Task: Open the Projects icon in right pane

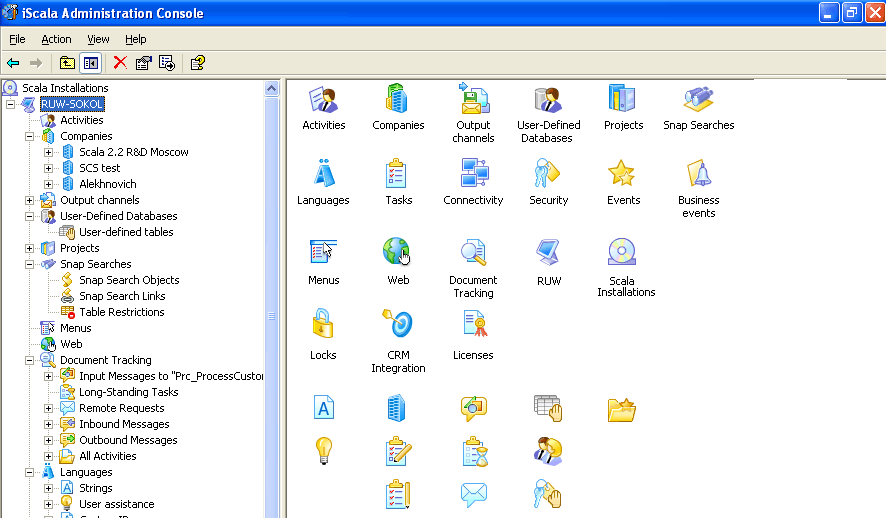Action: coord(623,98)
